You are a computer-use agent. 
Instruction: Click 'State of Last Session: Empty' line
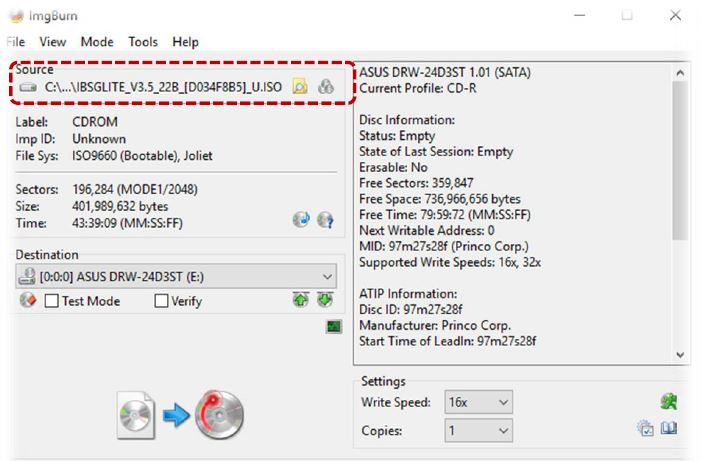(x=436, y=151)
